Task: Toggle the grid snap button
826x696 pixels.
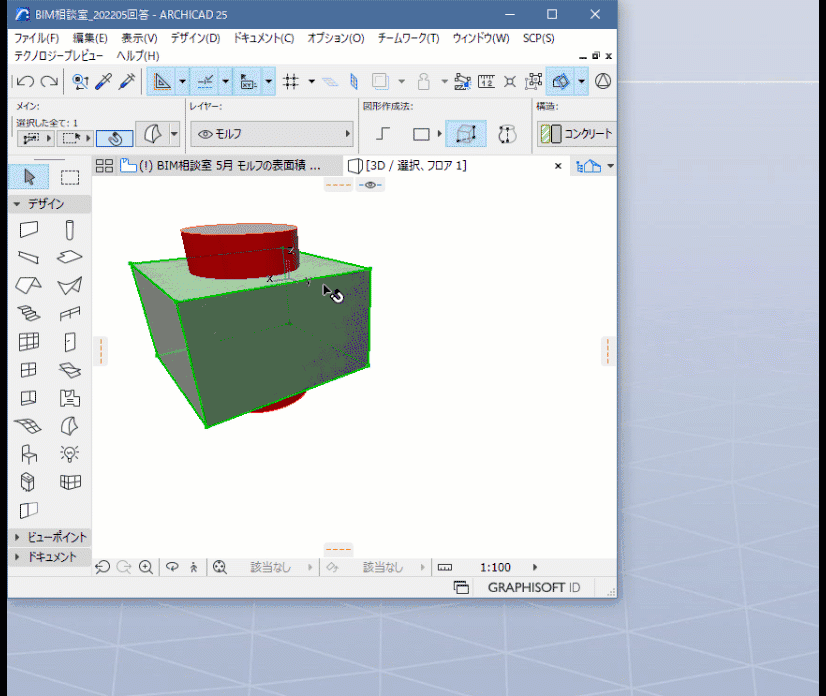Action: click(291, 82)
